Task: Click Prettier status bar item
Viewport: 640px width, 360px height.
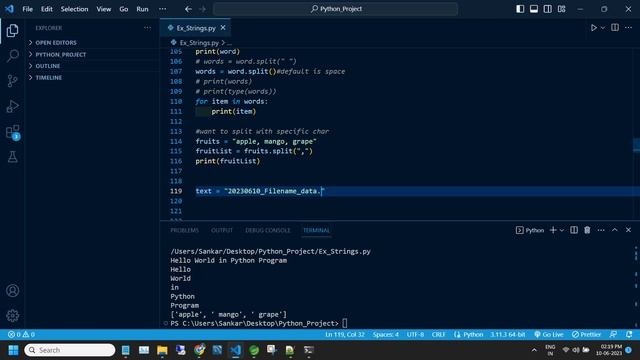Action: pyautogui.click(x=586, y=334)
